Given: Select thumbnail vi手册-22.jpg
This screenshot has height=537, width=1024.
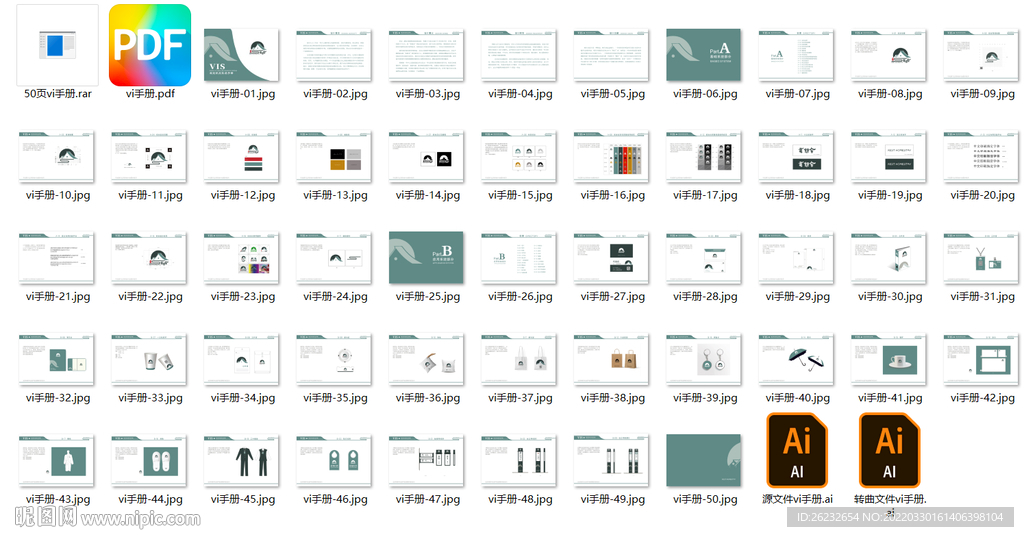Looking at the screenshot, I should (150, 258).
